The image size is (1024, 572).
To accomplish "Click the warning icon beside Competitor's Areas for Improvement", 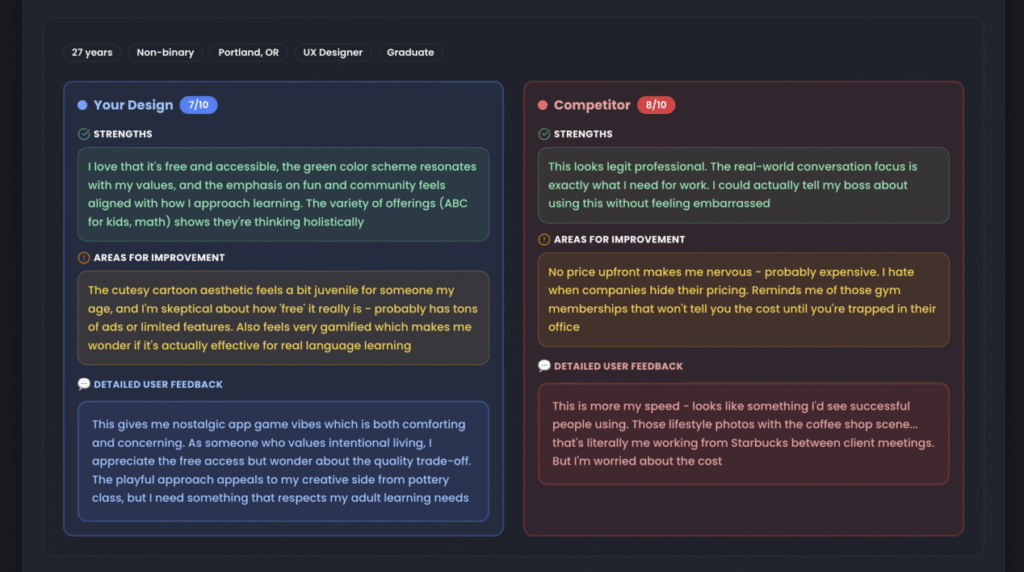I will [544, 240].
